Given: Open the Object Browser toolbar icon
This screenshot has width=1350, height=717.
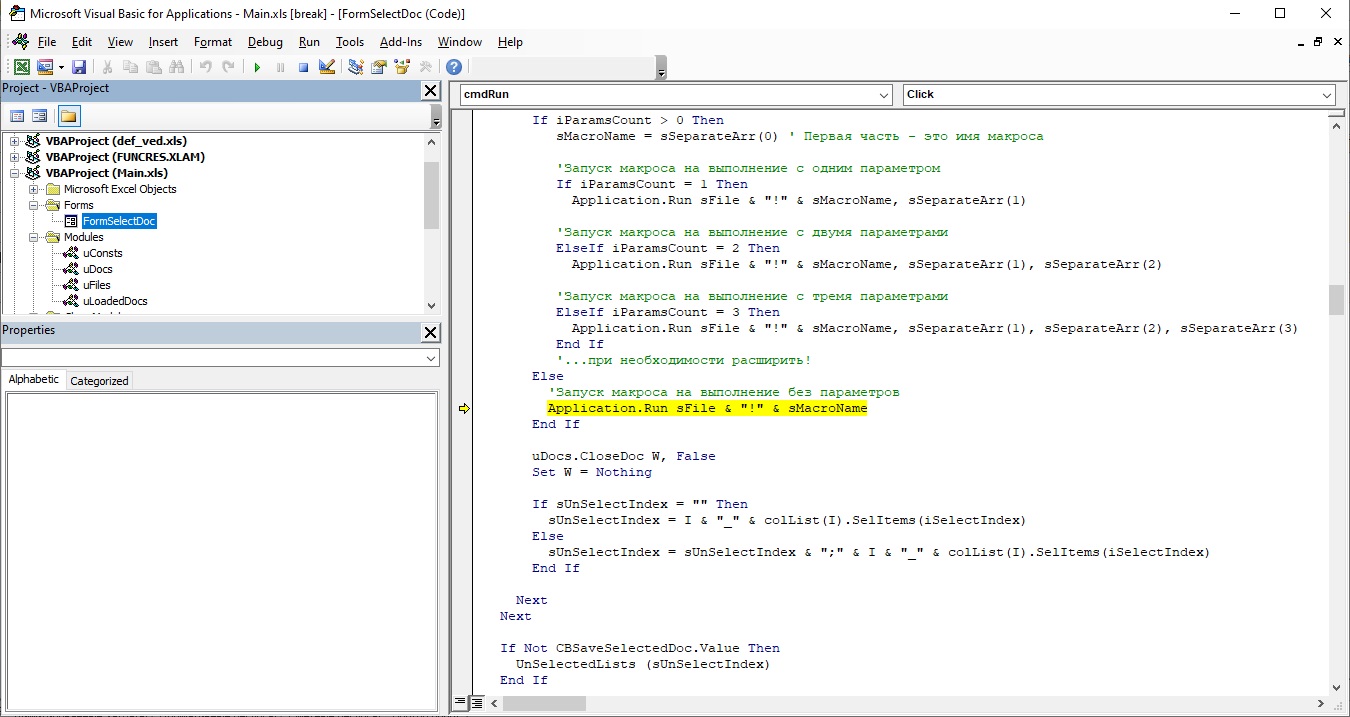Looking at the screenshot, I should pos(402,67).
